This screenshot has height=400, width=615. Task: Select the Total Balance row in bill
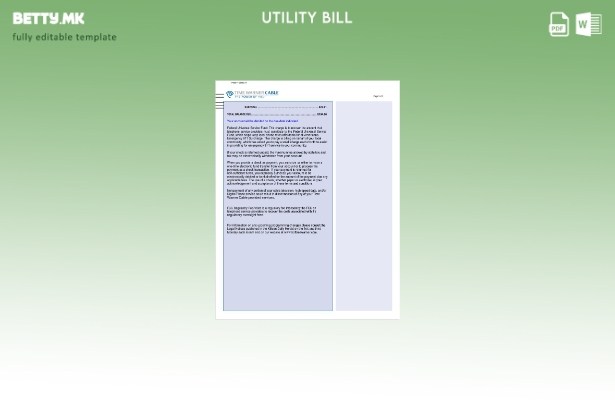point(275,114)
